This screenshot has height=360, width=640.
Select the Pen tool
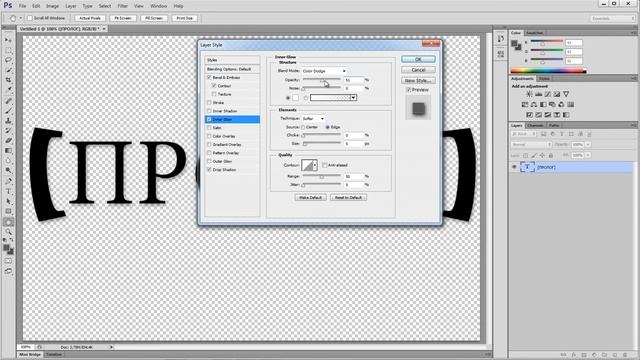pyautogui.click(x=8, y=181)
